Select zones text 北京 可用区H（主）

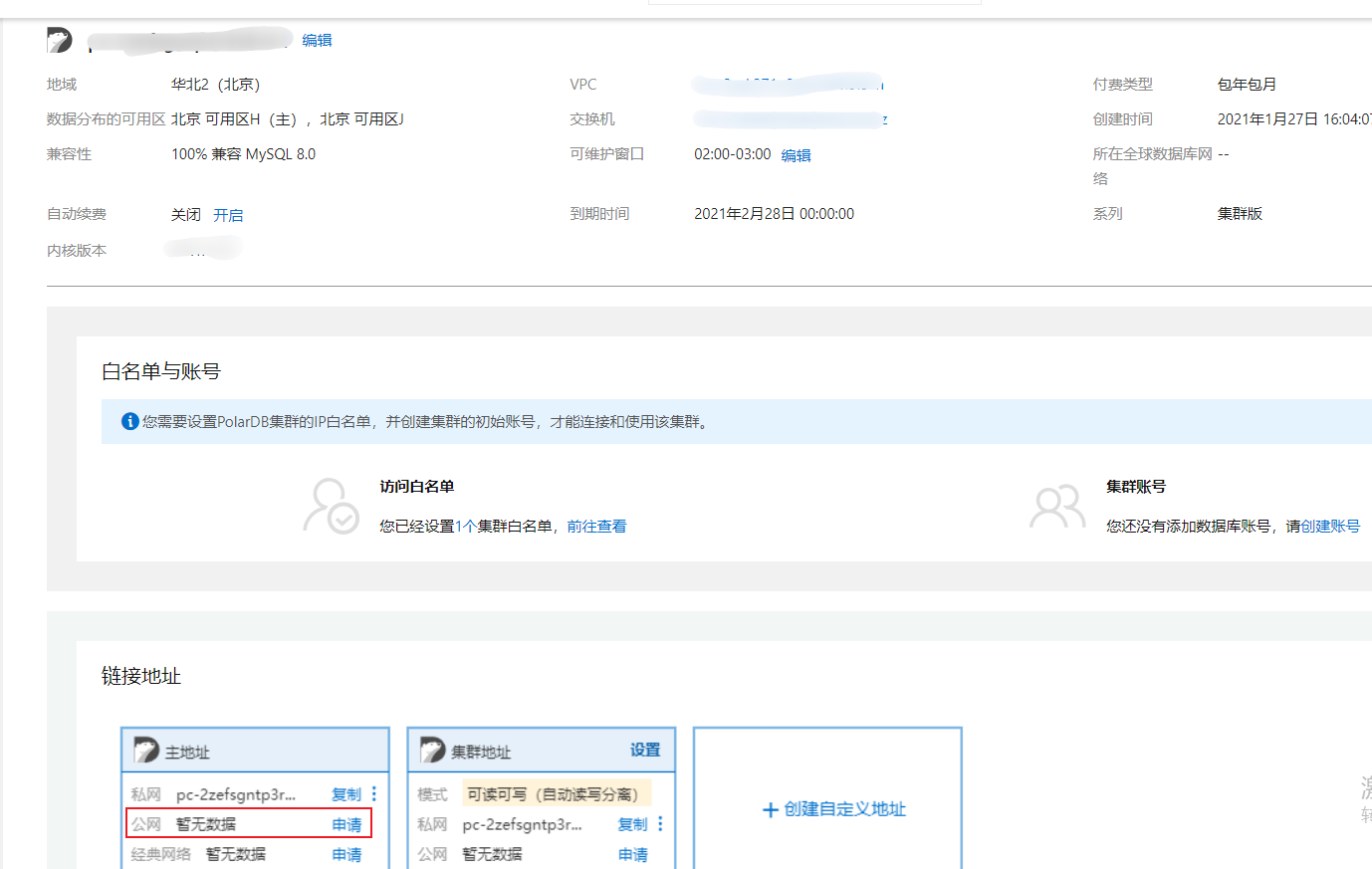pos(235,119)
